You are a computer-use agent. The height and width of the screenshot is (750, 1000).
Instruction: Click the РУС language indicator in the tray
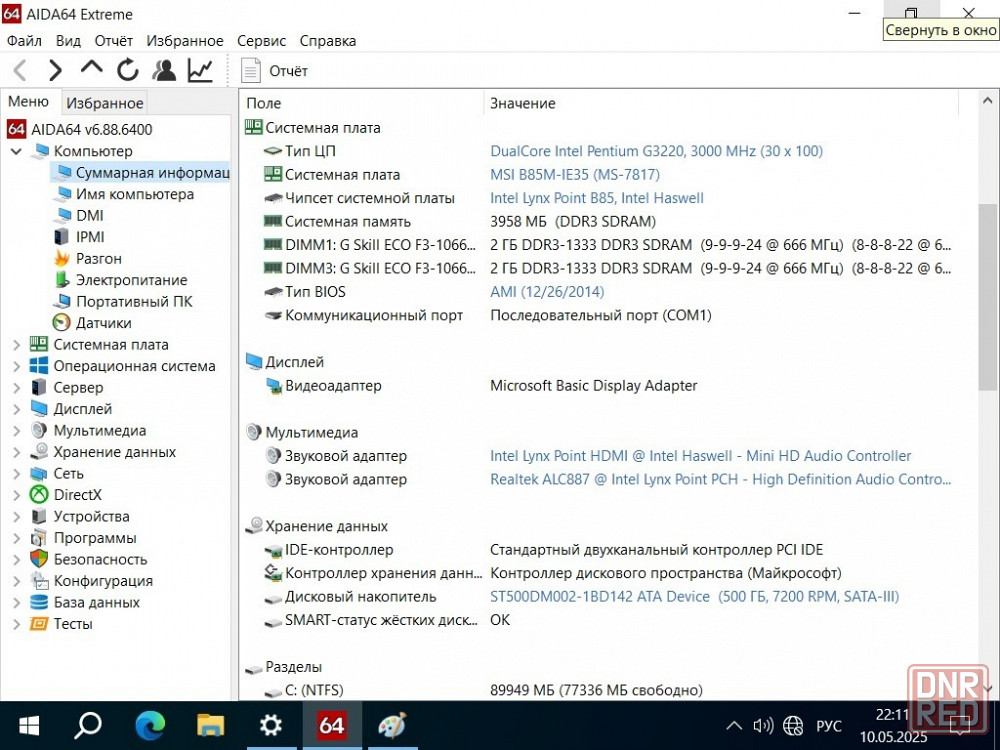tap(828, 726)
